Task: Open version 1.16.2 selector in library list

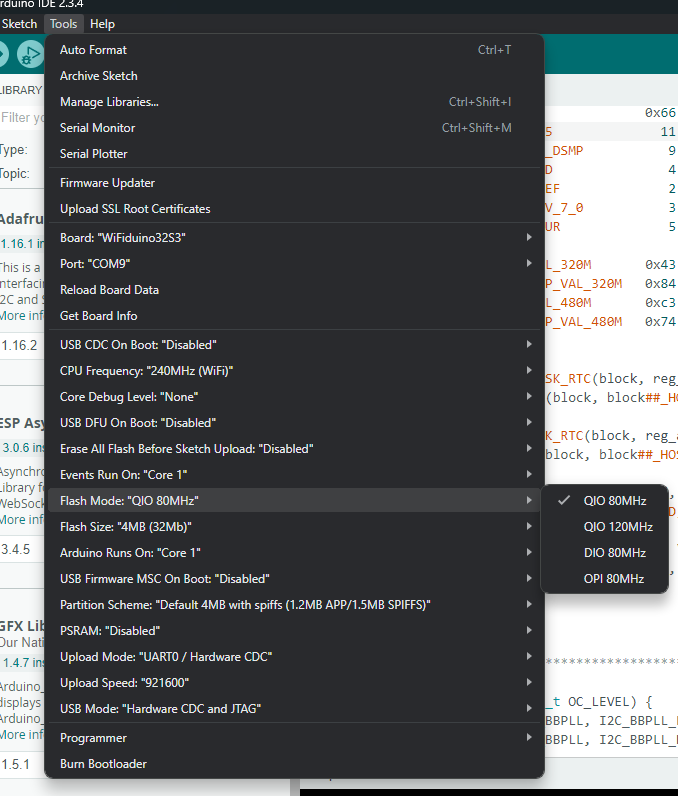Action: 20,345
